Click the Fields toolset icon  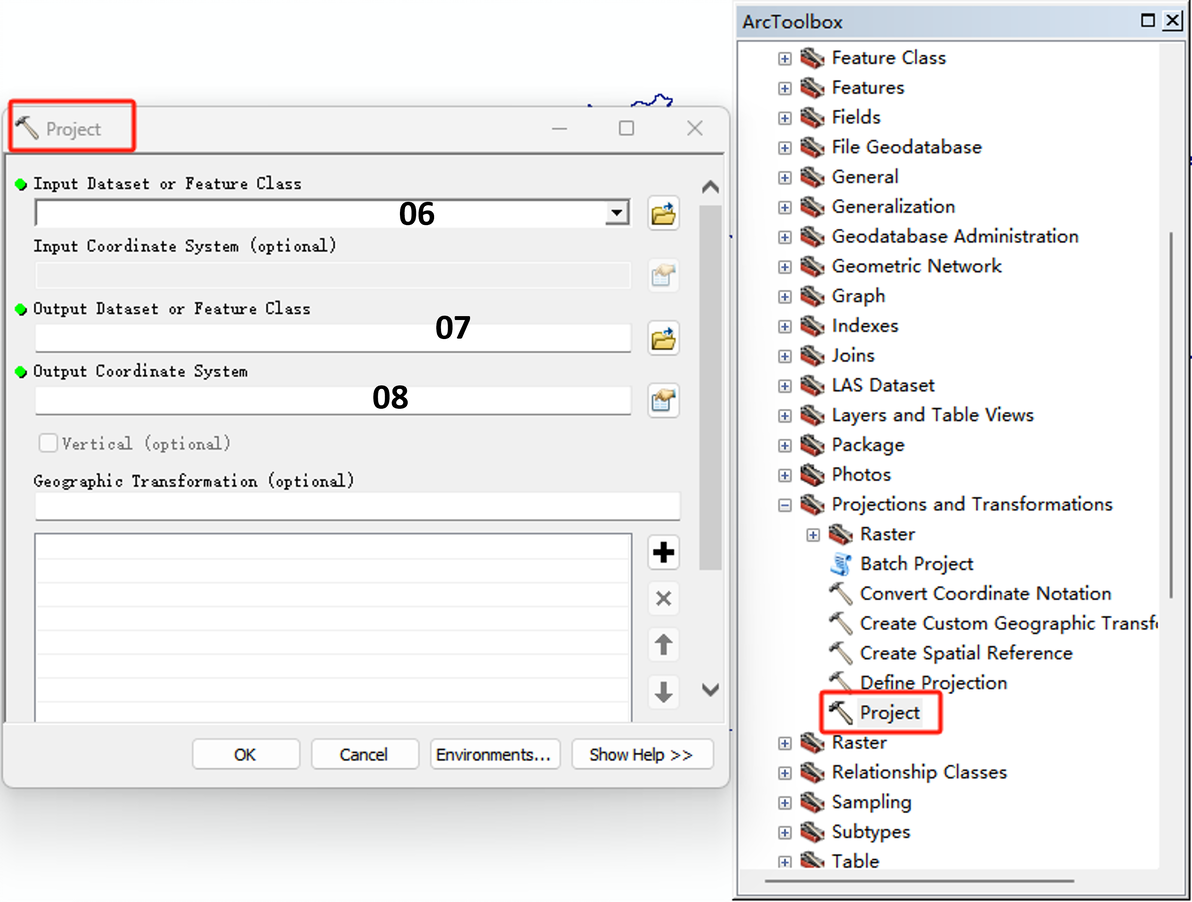tap(812, 117)
